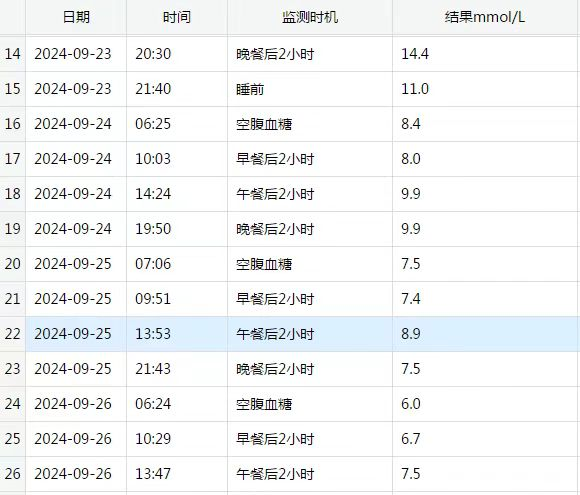The image size is (580, 495).
Task: Select row number 26
Action: (13, 474)
